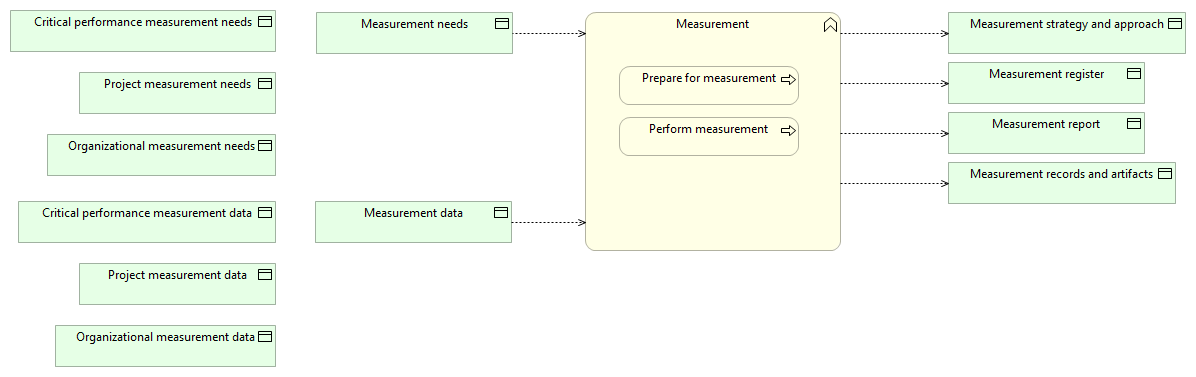1196x377 pixels.
Task: Select the 'Measurement report' label
Action: pos(1046,124)
